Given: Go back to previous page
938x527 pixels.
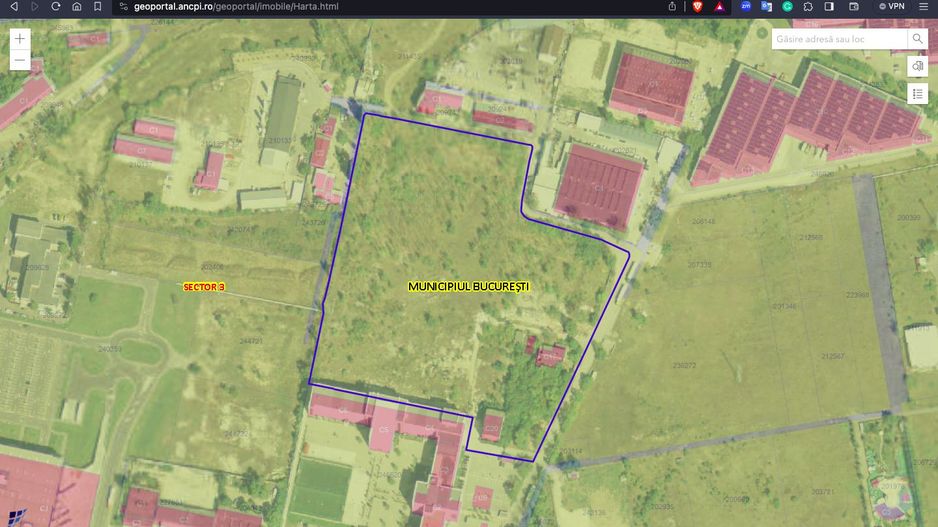Looking at the screenshot, I should click(14, 6).
